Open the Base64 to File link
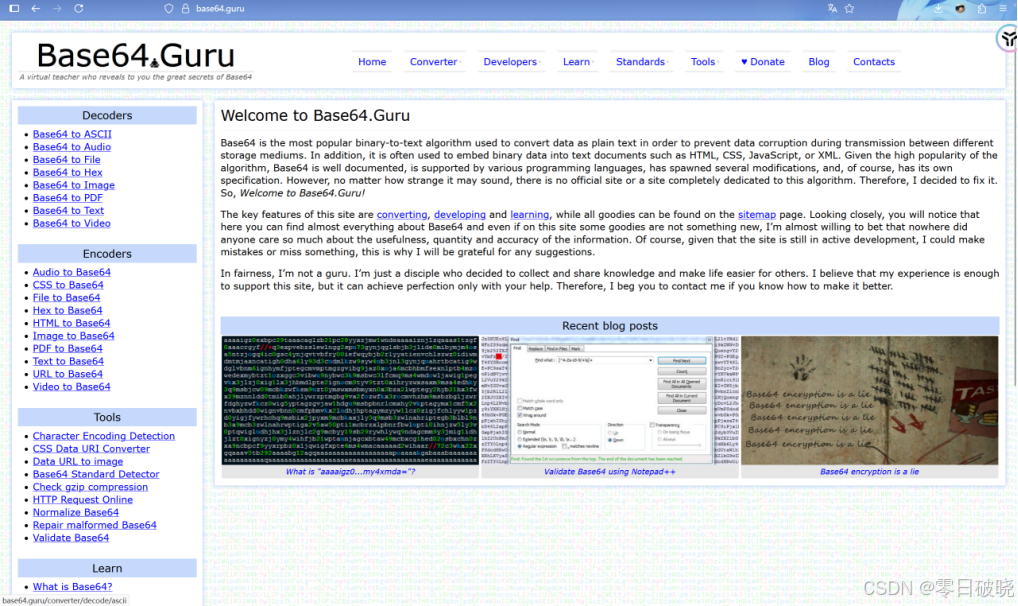This screenshot has height=606, width=1018. pos(66,159)
